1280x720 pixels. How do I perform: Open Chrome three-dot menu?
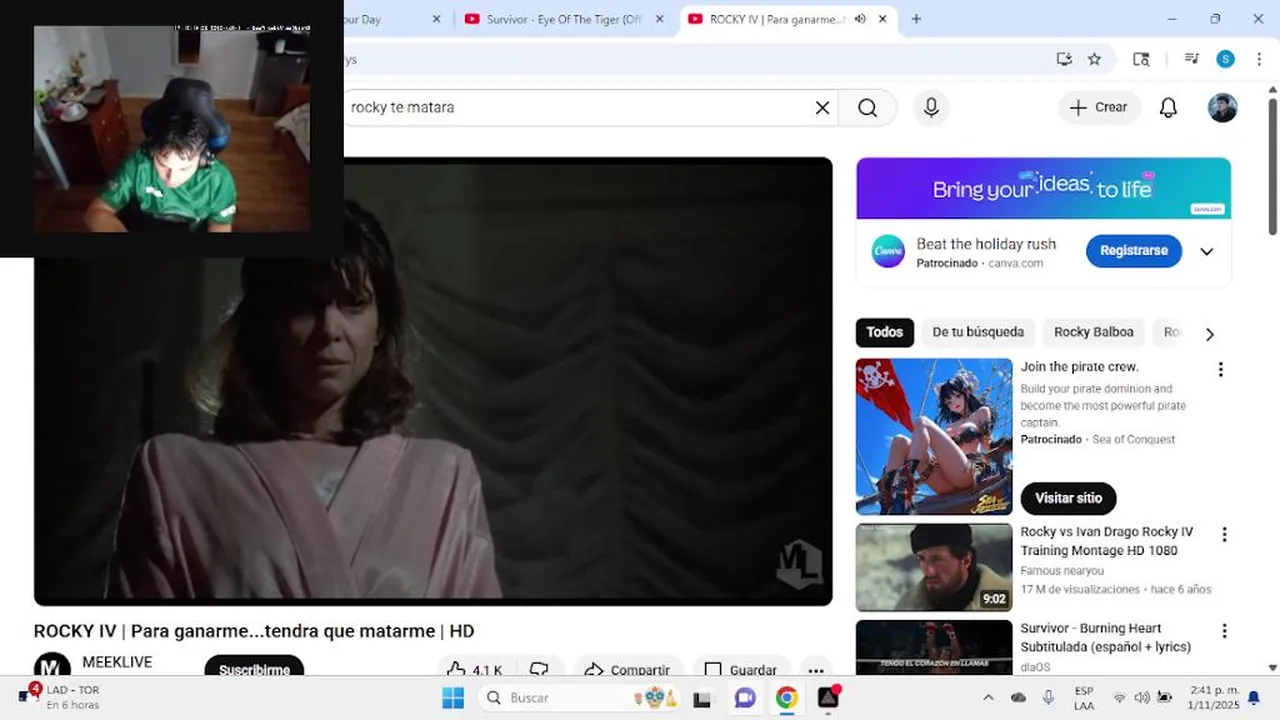pos(1259,59)
